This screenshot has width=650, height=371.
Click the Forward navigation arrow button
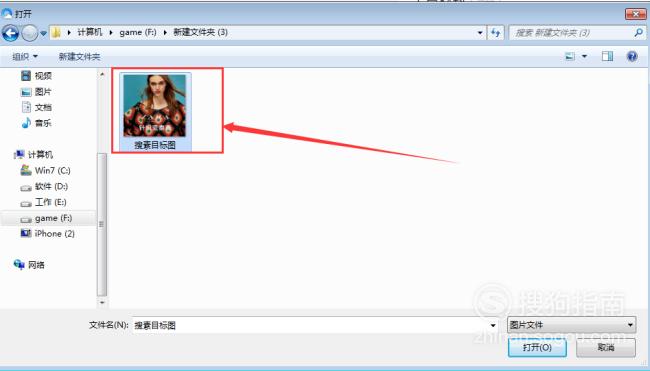point(29,33)
